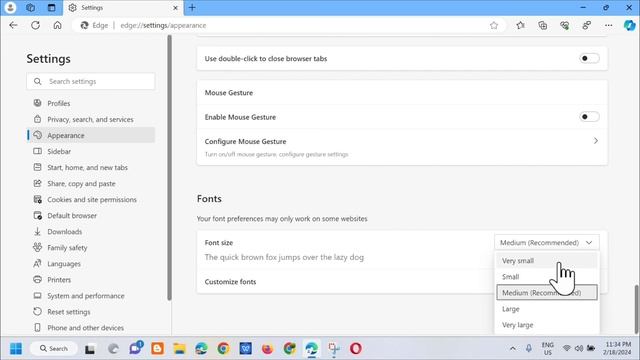The width and height of the screenshot is (640, 360).
Task: Launch Firefox from taskbar
Action: (267, 349)
